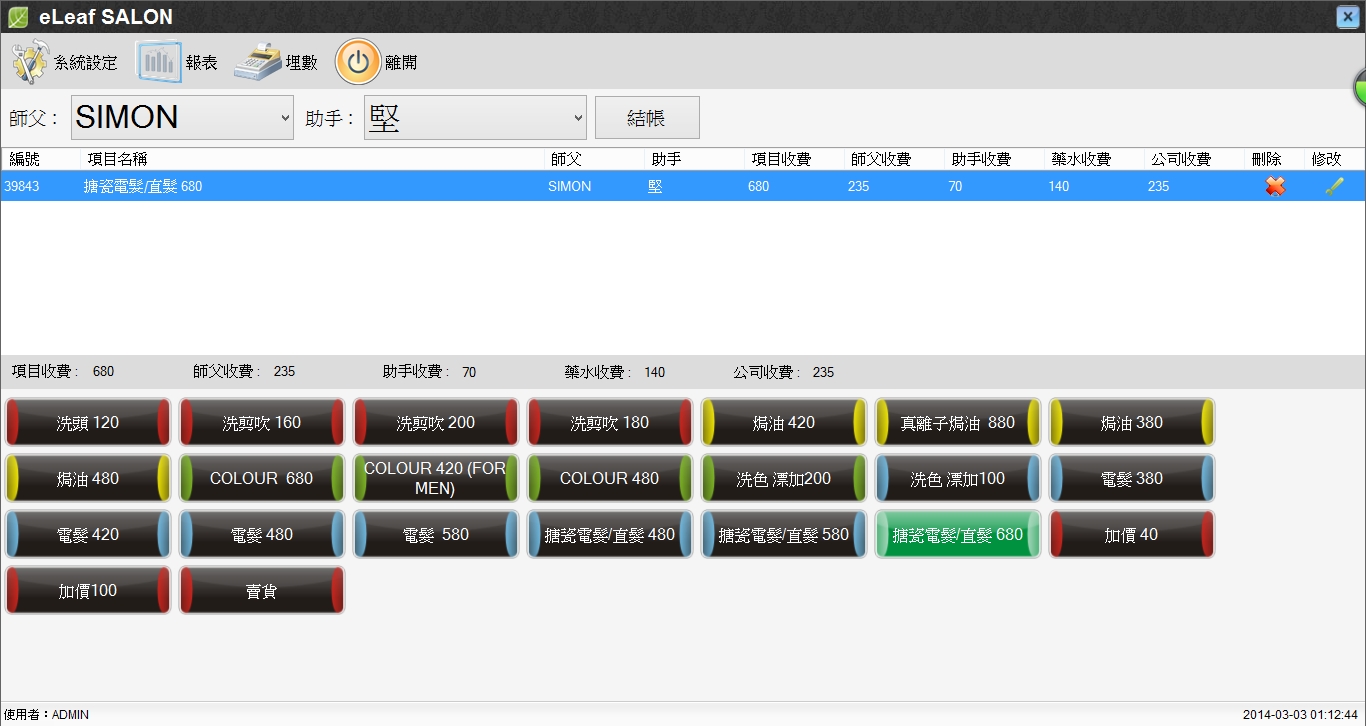Edit row 39843 with pencil icon
Viewport: 1366px width, 726px height.
coord(1334,186)
